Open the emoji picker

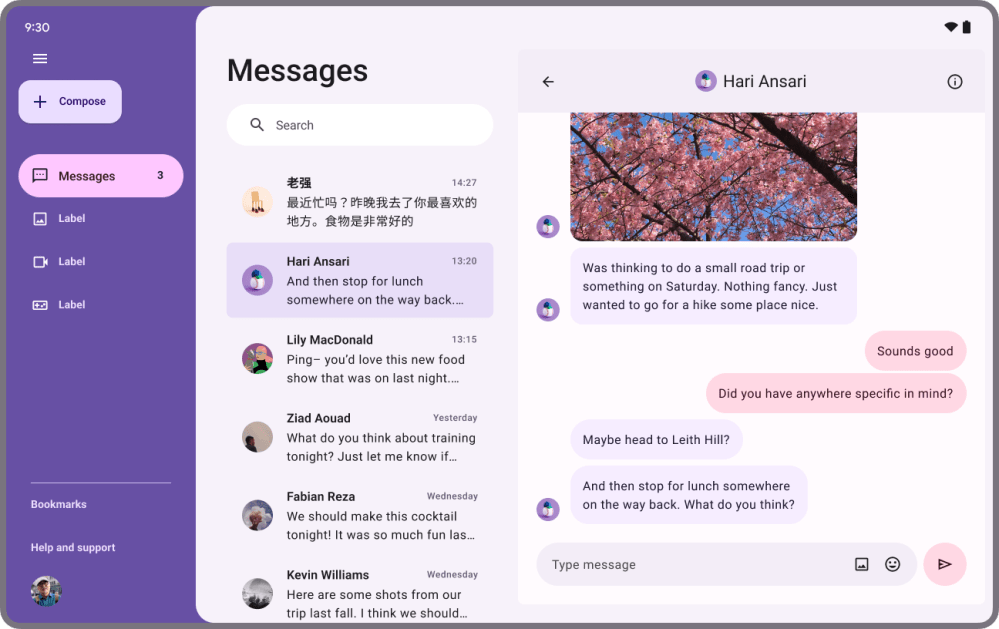(x=892, y=564)
